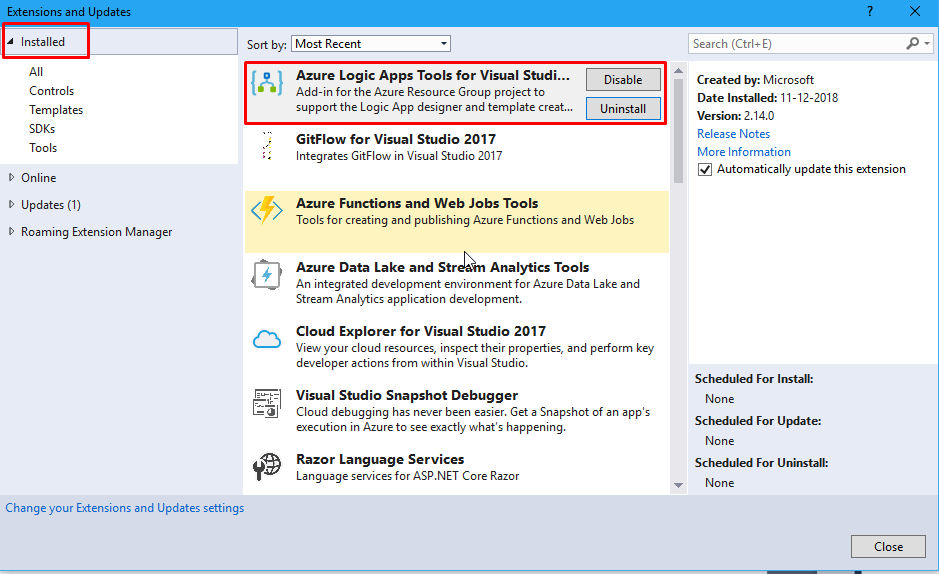Image resolution: width=939 pixels, height=574 pixels.
Task: Expand the Online category
Action: point(11,177)
